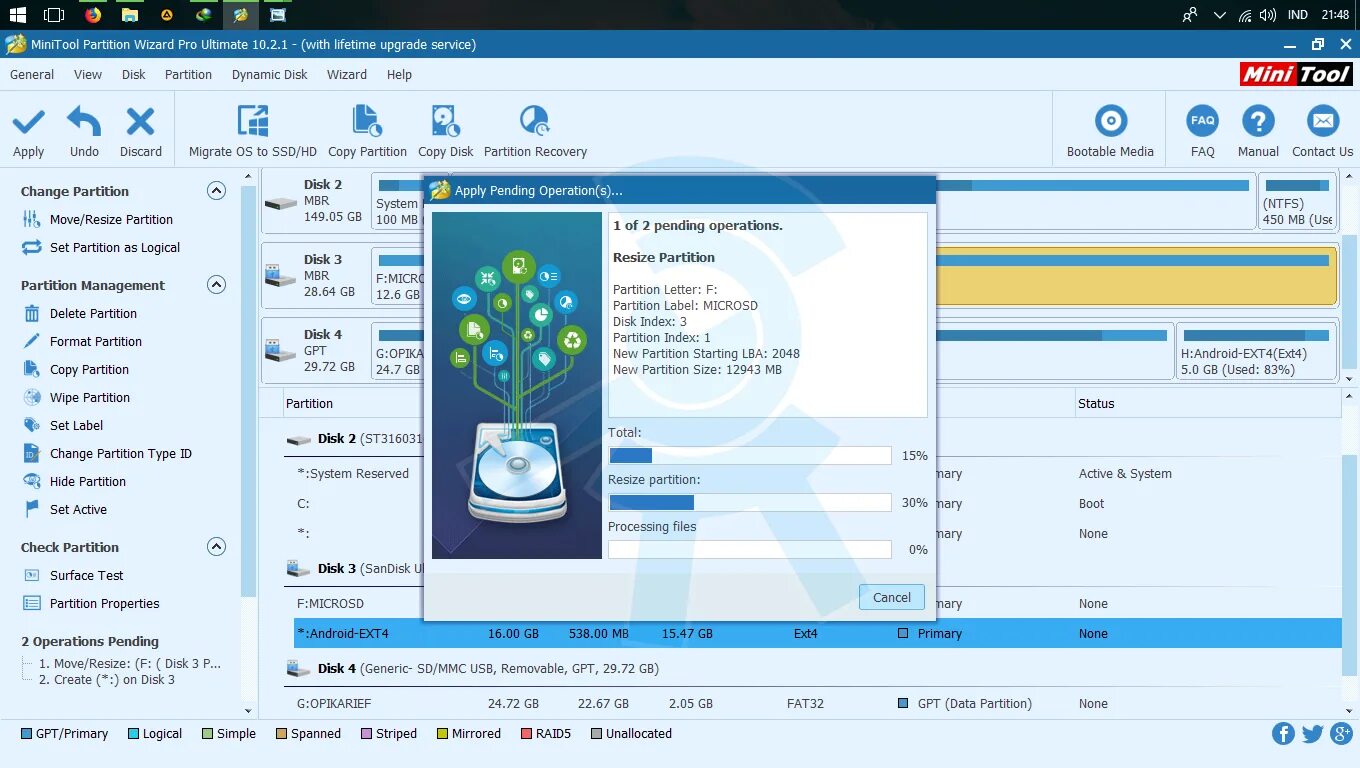Select the F:MICROSD partition row

[x=817, y=603]
